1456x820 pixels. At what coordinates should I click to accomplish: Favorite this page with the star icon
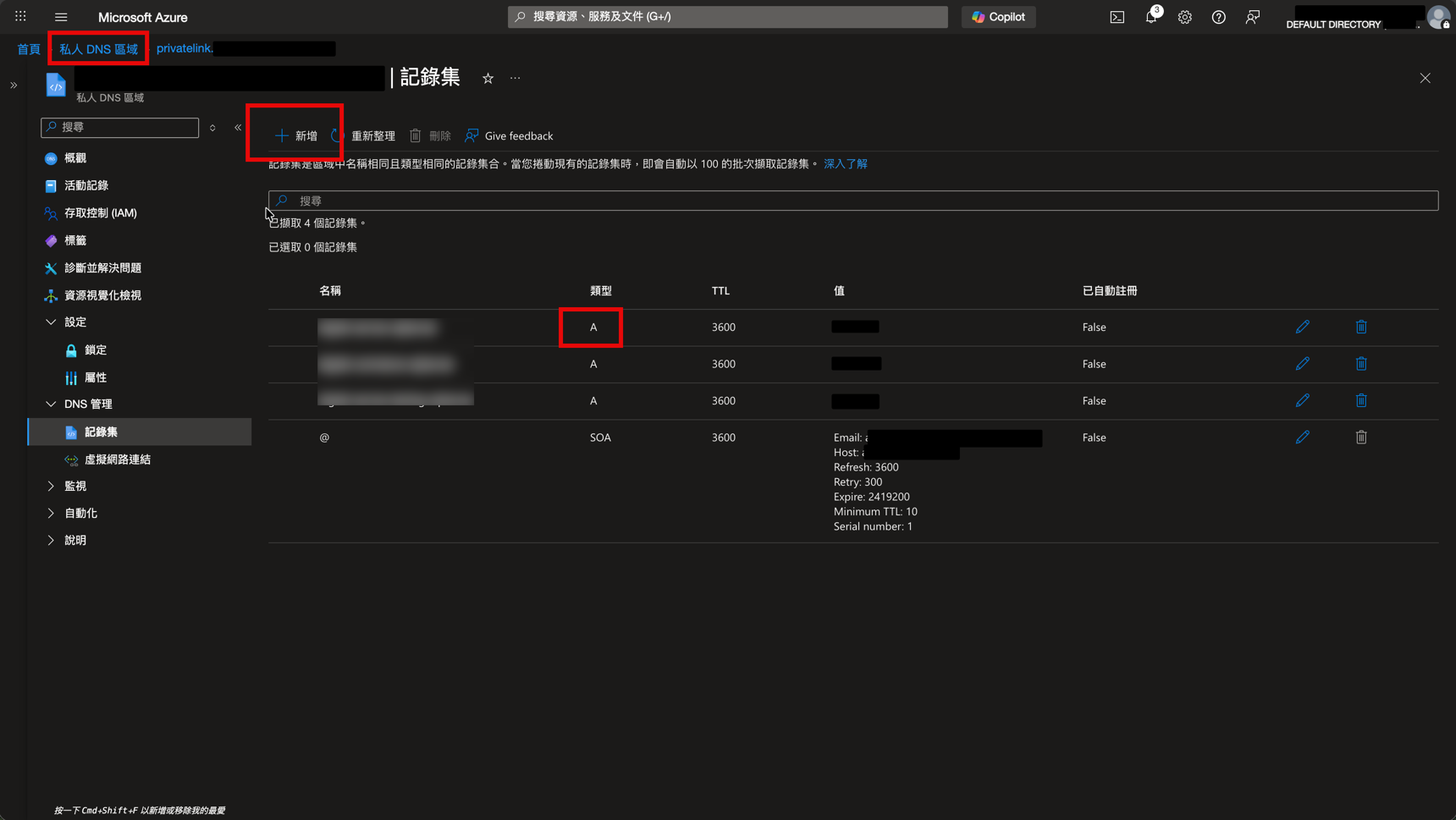(x=488, y=78)
